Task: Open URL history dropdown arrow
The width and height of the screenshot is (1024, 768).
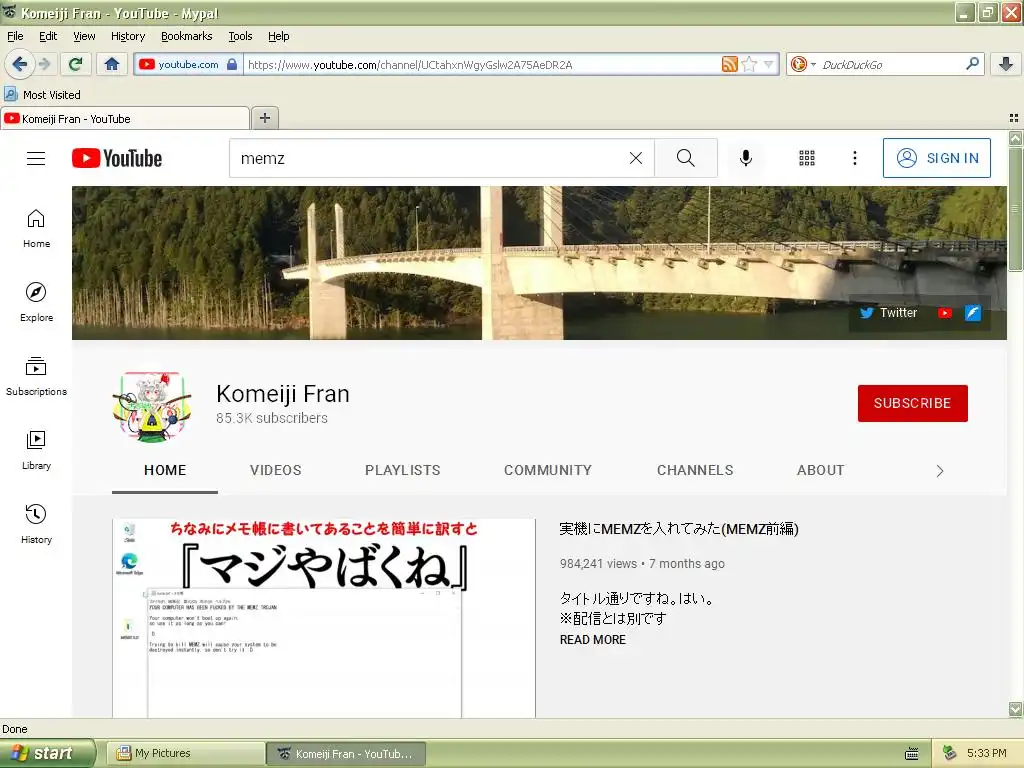Action: [x=769, y=64]
